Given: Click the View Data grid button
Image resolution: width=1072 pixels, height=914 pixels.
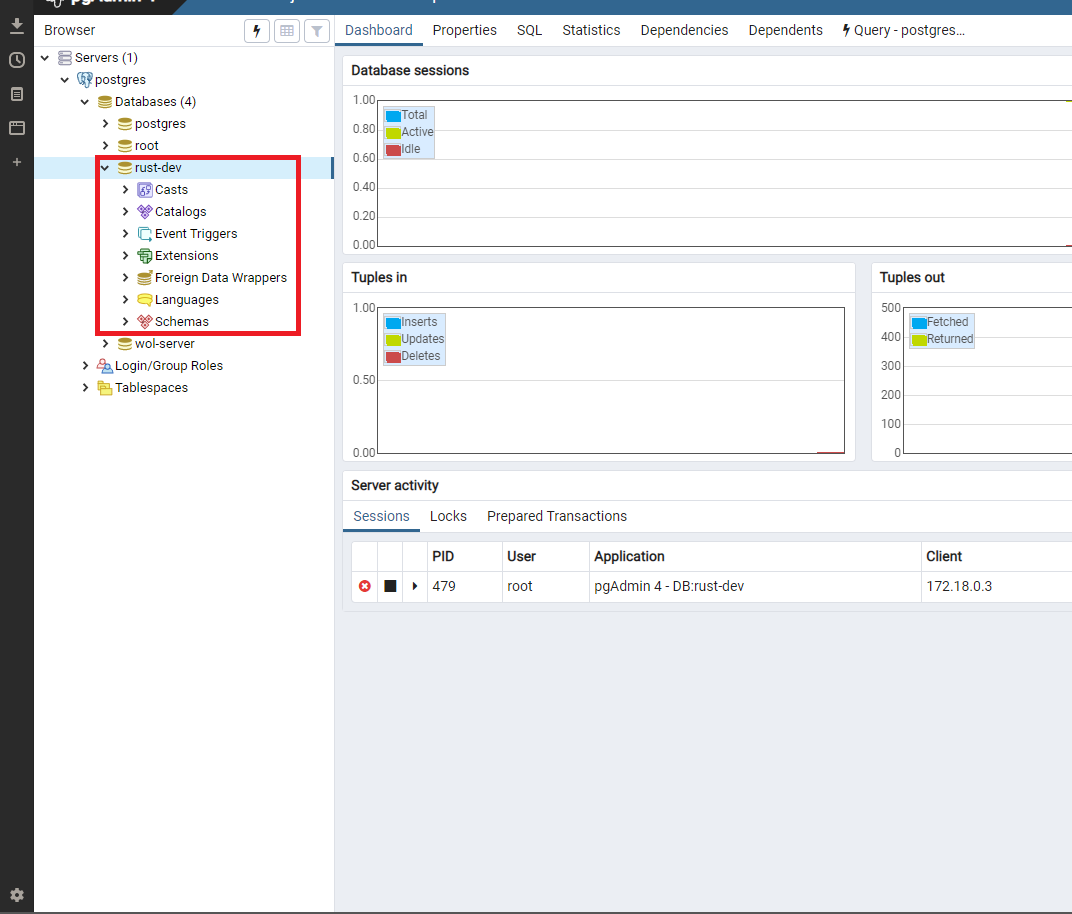Looking at the screenshot, I should click(x=287, y=31).
